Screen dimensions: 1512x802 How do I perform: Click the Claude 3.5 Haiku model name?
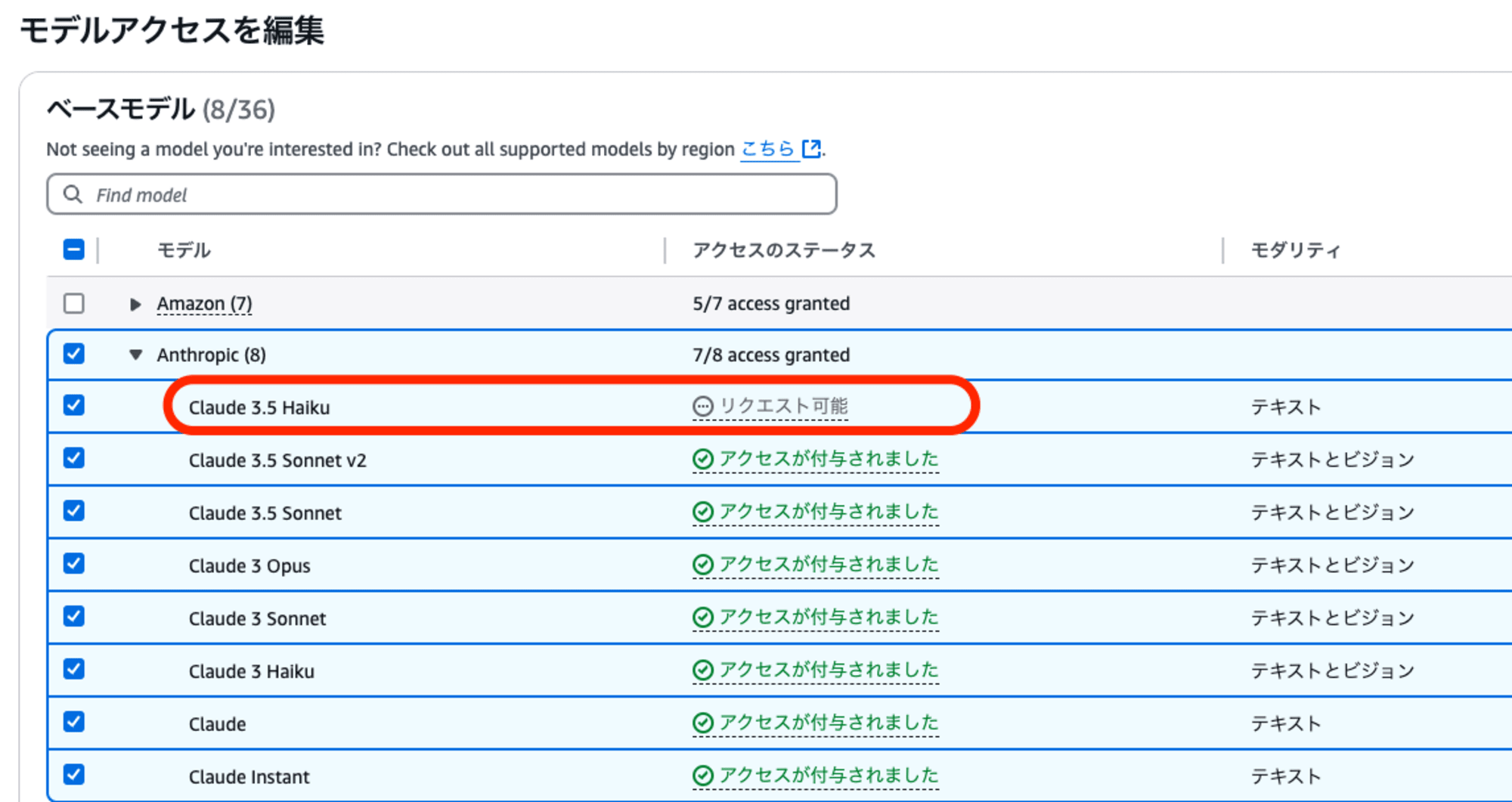coord(259,407)
